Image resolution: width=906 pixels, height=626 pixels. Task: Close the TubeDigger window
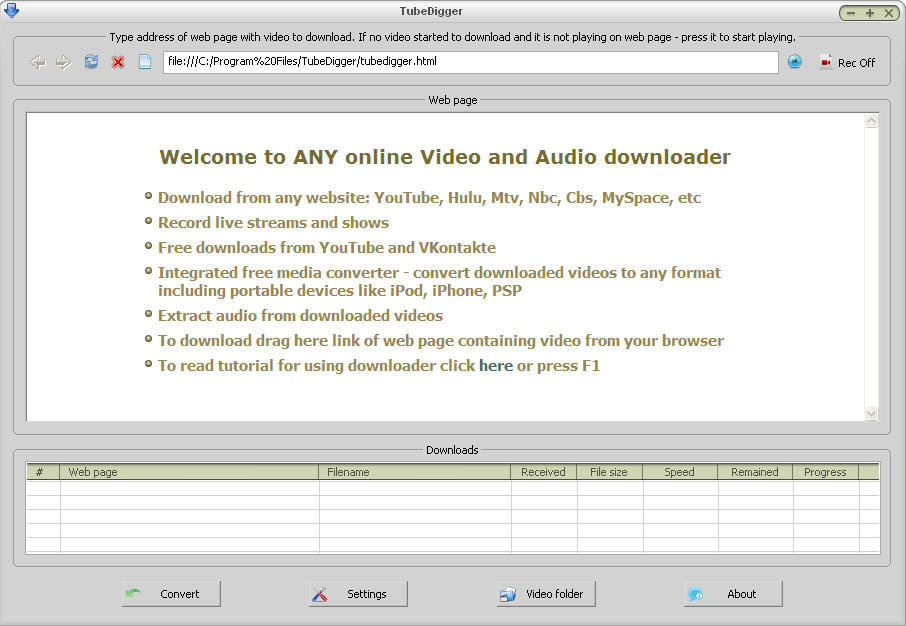pos(889,13)
